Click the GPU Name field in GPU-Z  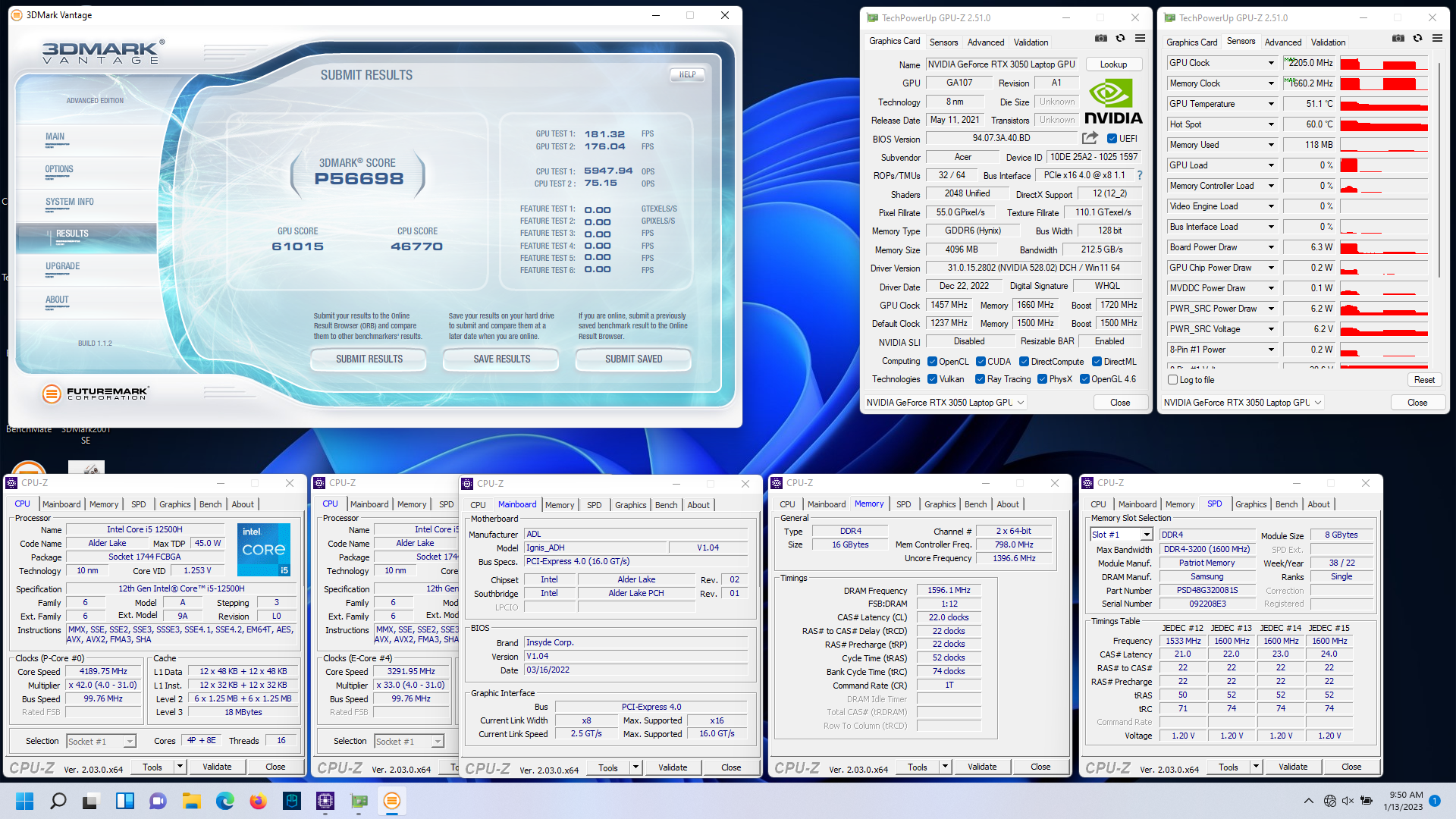click(1001, 64)
